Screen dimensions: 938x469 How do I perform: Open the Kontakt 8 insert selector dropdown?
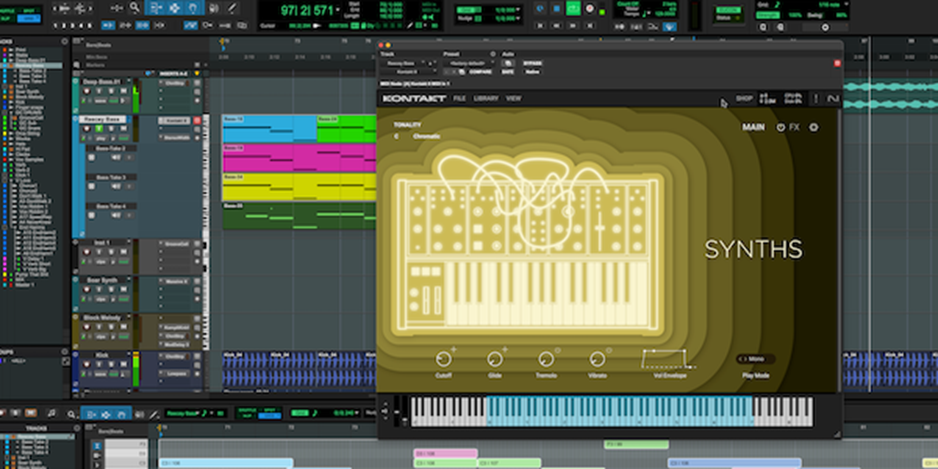click(409, 72)
